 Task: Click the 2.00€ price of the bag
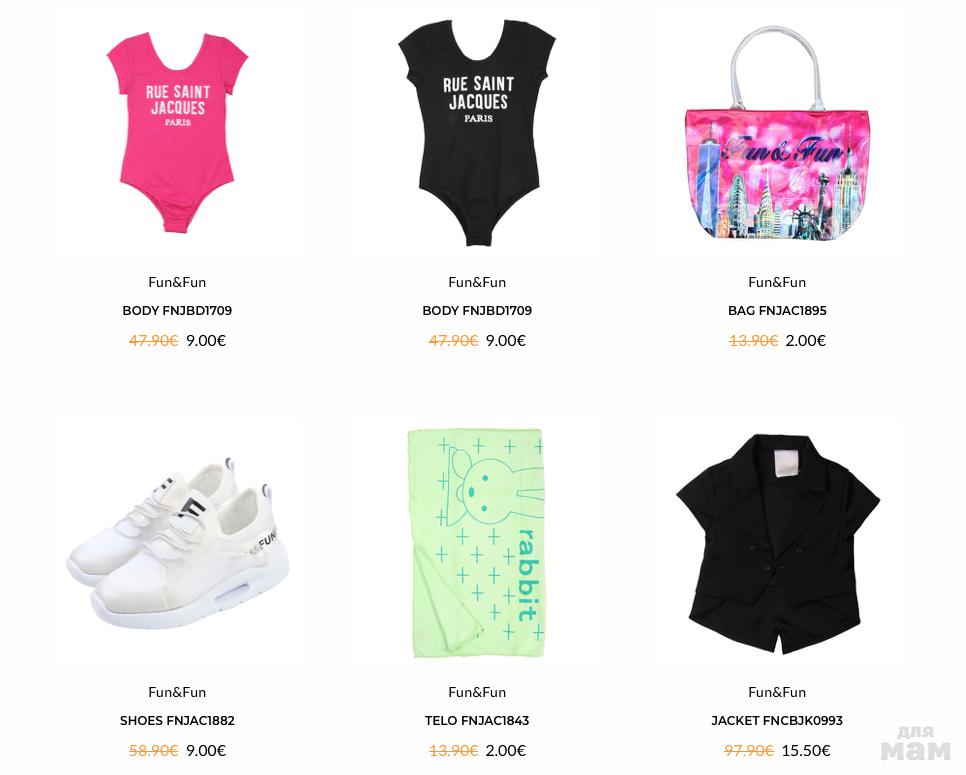tap(805, 341)
